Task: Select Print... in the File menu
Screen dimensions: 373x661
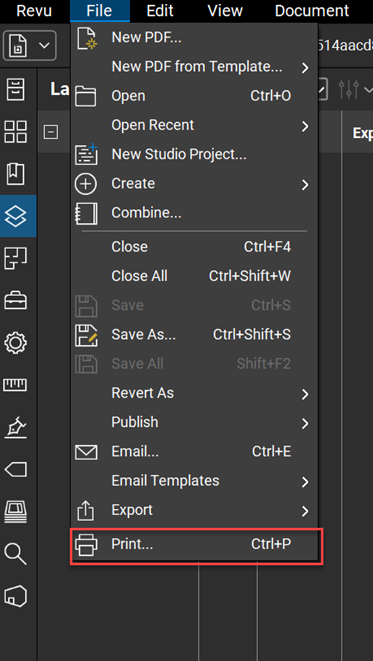Action: pos(194,545)
